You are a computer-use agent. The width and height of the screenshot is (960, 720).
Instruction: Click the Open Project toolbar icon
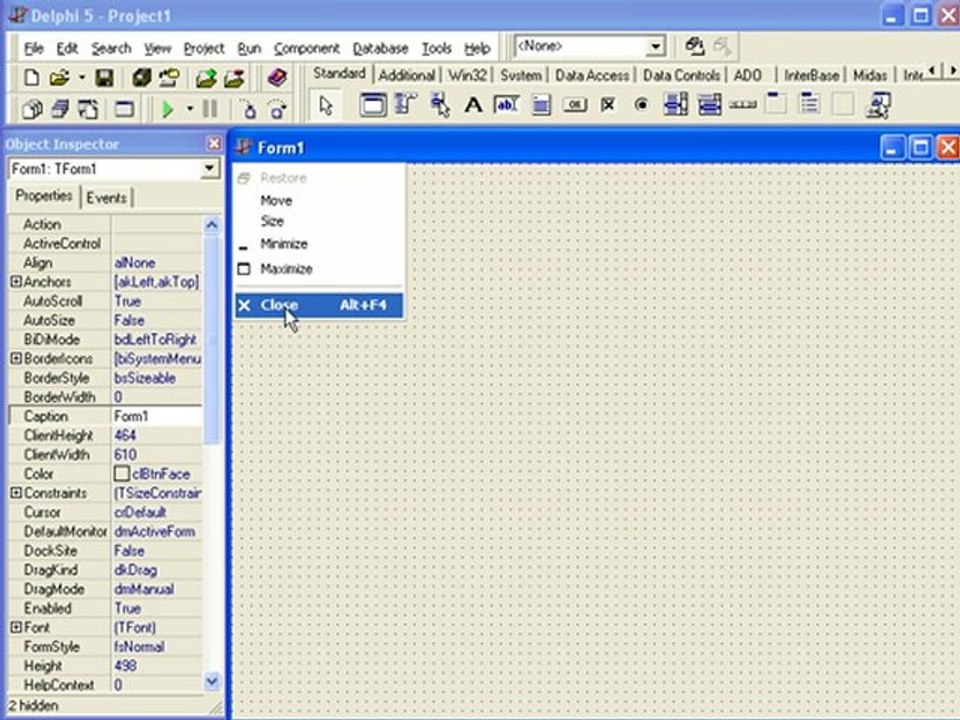(169, 78)
